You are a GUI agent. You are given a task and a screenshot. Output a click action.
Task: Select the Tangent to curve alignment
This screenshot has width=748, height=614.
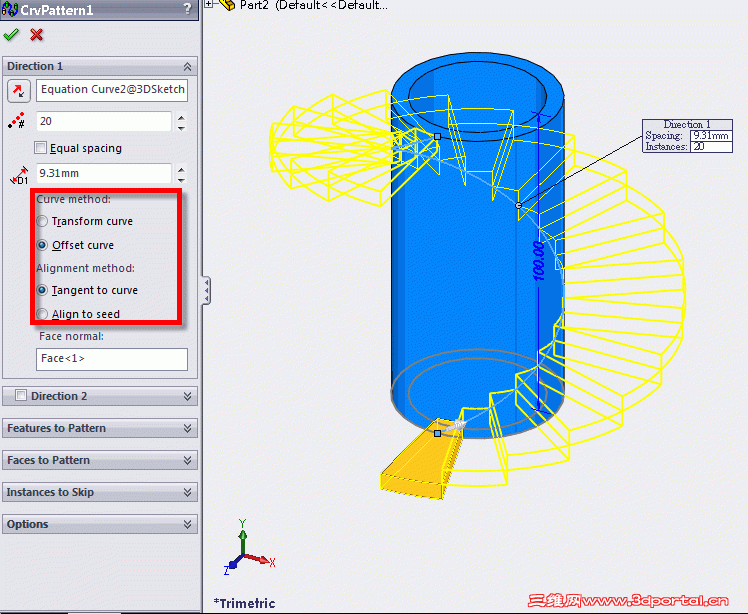pos(42,290)
